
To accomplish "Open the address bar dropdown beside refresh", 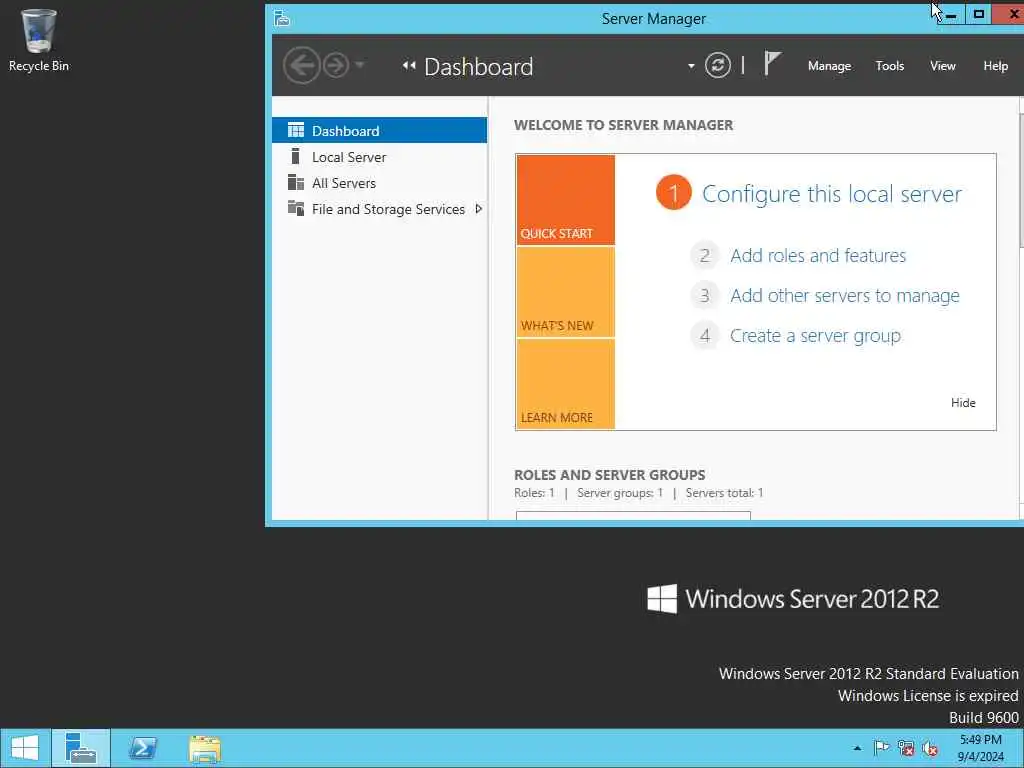I will pyautogui.click(x=691, y=66).
